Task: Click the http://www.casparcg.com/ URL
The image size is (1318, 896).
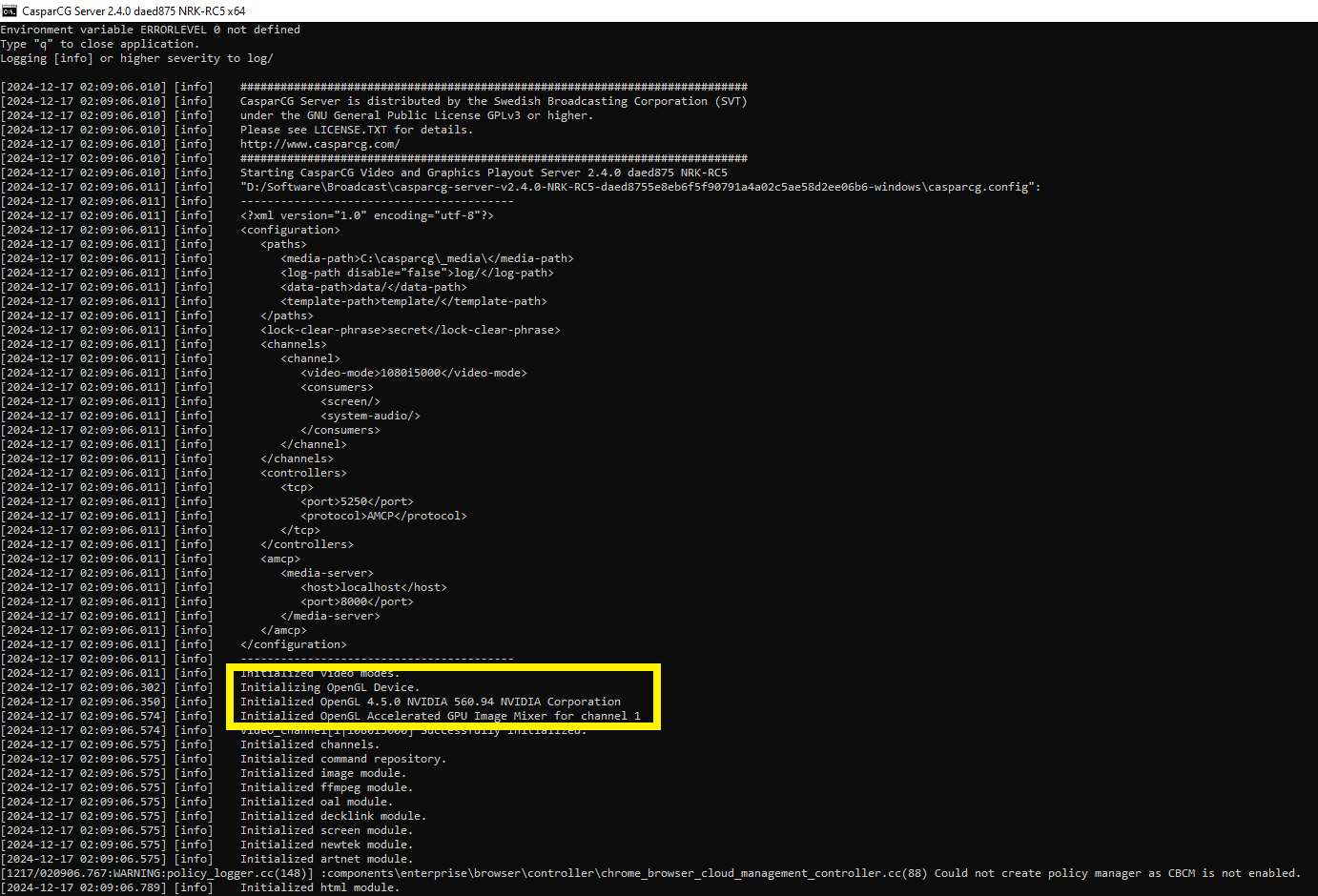Action: pos(320,144)
